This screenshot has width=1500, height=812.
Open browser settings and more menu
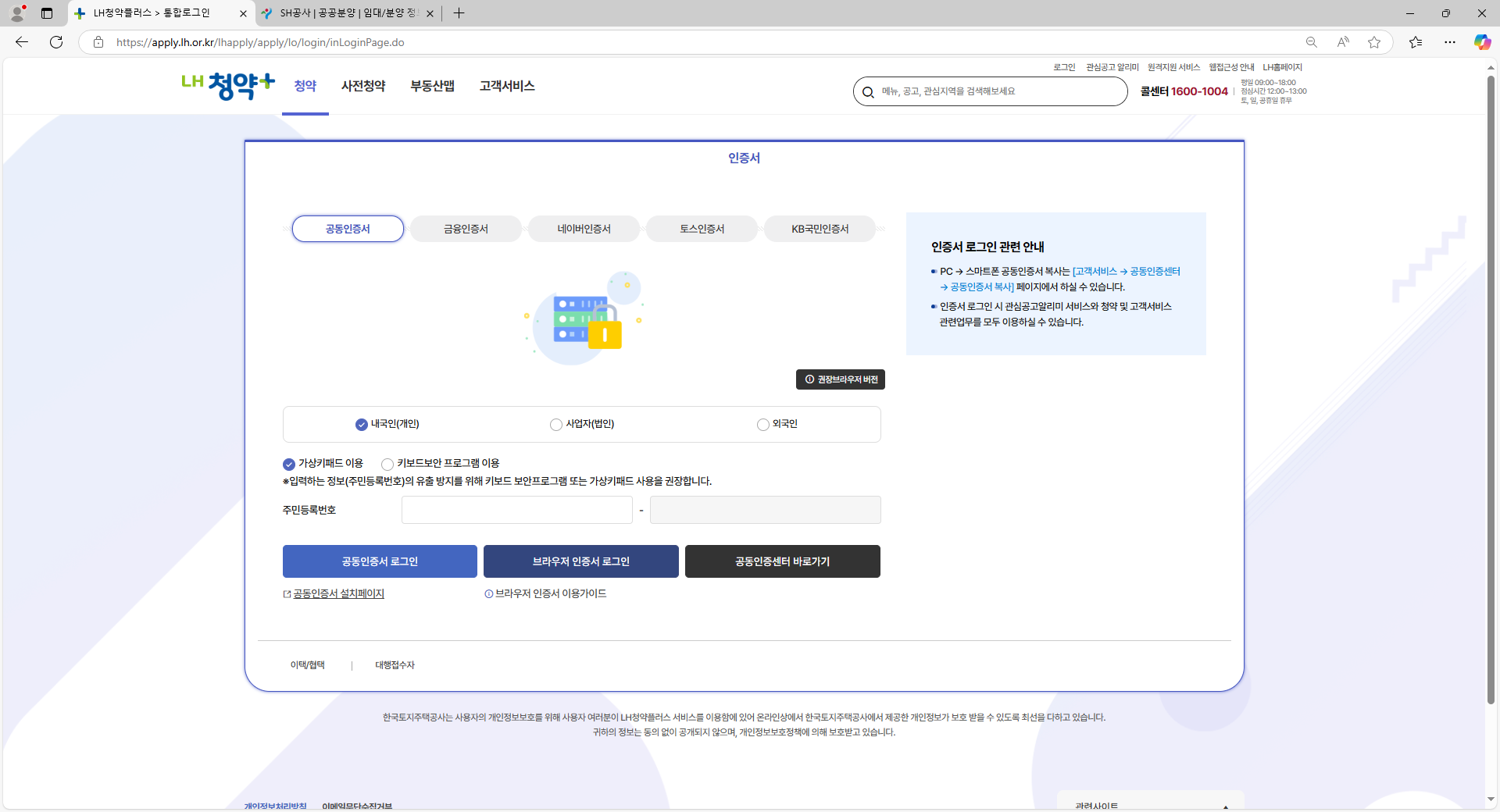(1450, 42)
